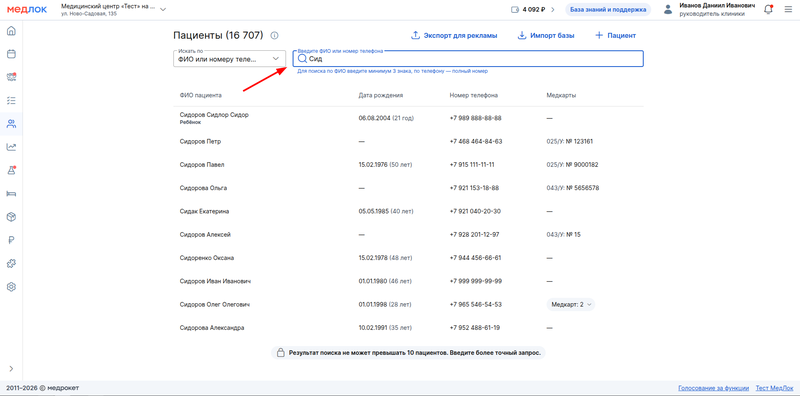Image resolution: width=800 pixels, height=396 pixels.
Task: Open patient Сидорова Александра
Action: (212, 328)
